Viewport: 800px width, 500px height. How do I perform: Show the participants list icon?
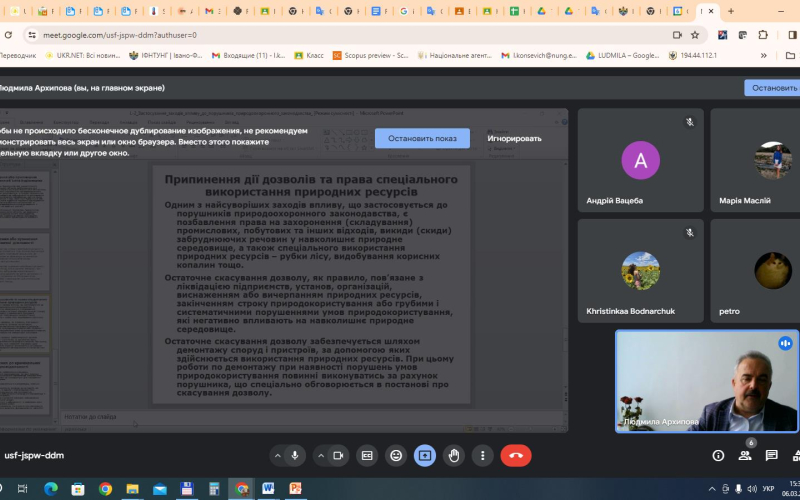[x=745, y=456]
